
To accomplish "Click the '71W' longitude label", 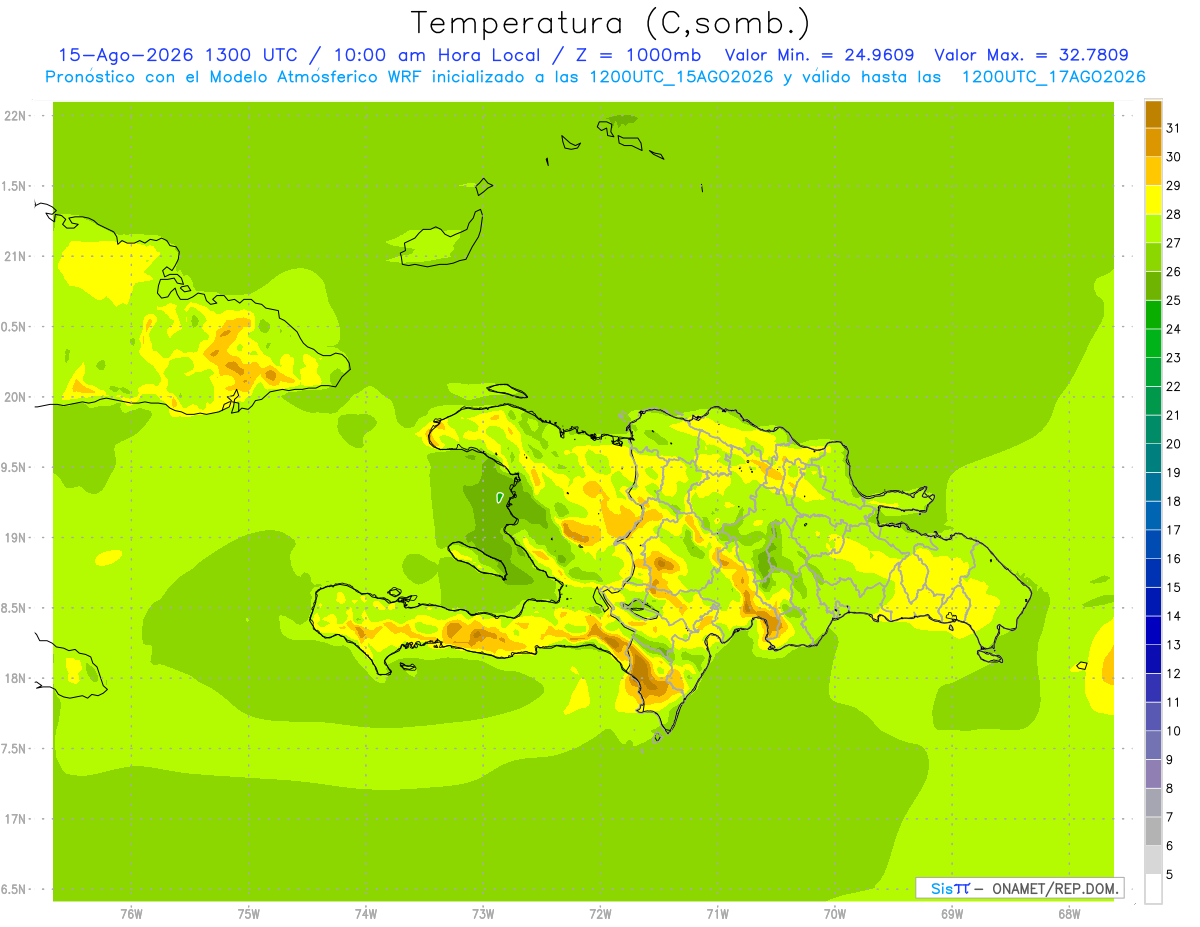I will coord(717,914).
